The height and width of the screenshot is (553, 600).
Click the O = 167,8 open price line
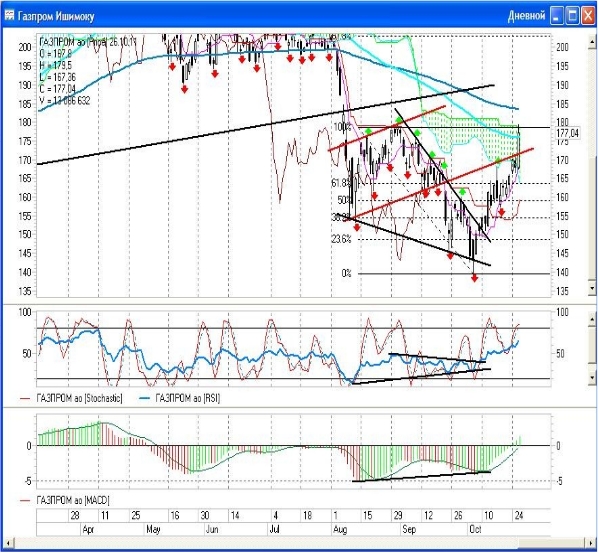(x=55, y=54)
